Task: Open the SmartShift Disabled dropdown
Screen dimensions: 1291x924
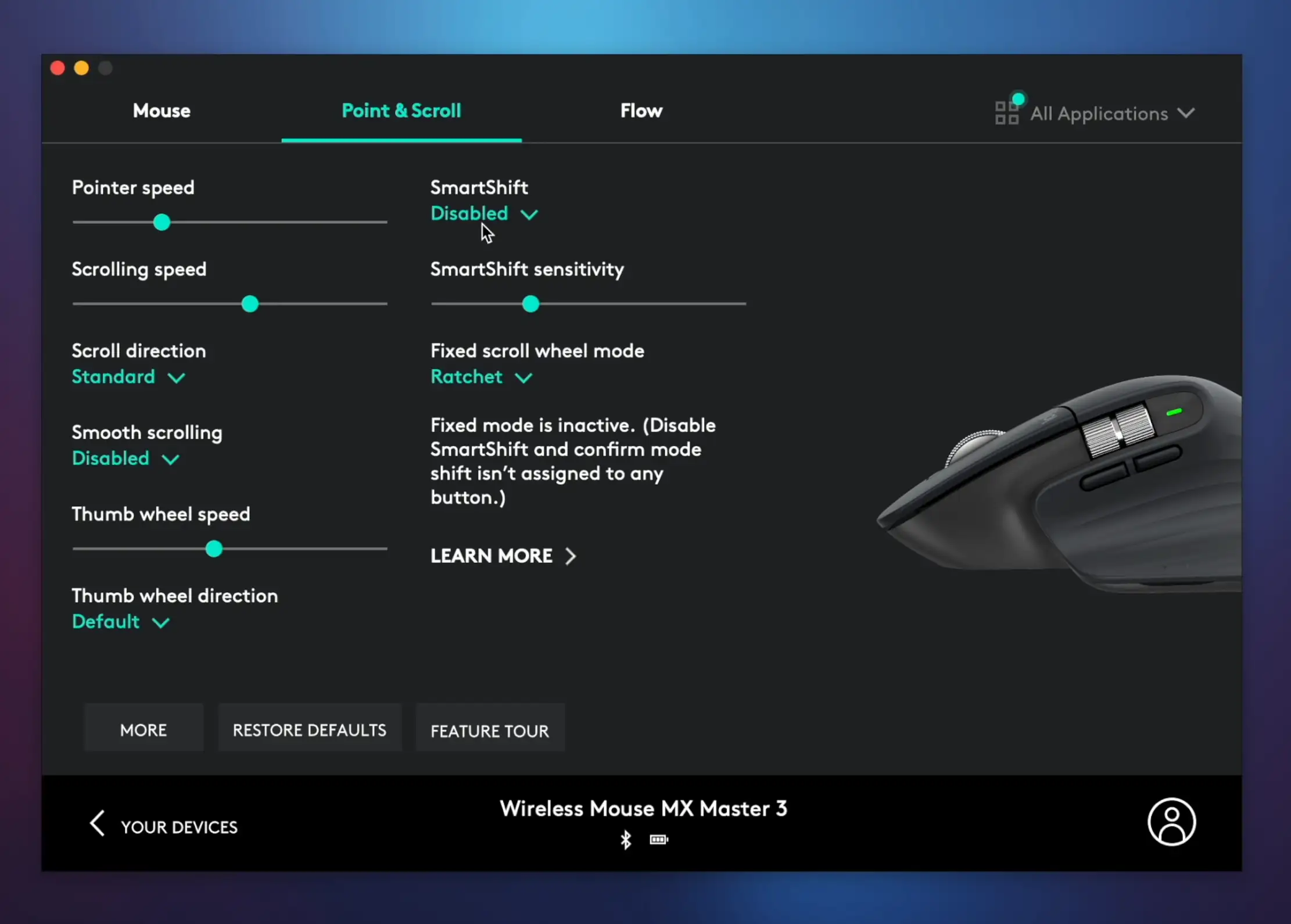Action: [x=484, y=213]
